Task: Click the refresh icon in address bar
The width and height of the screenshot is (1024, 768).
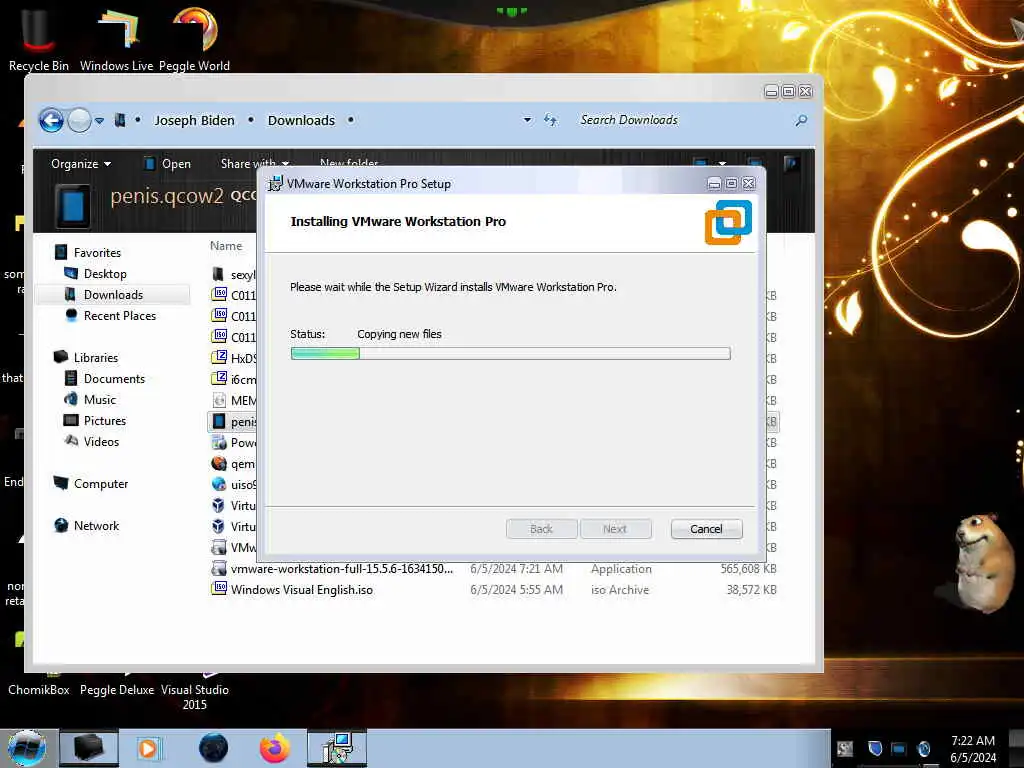Action: [551, 120]
